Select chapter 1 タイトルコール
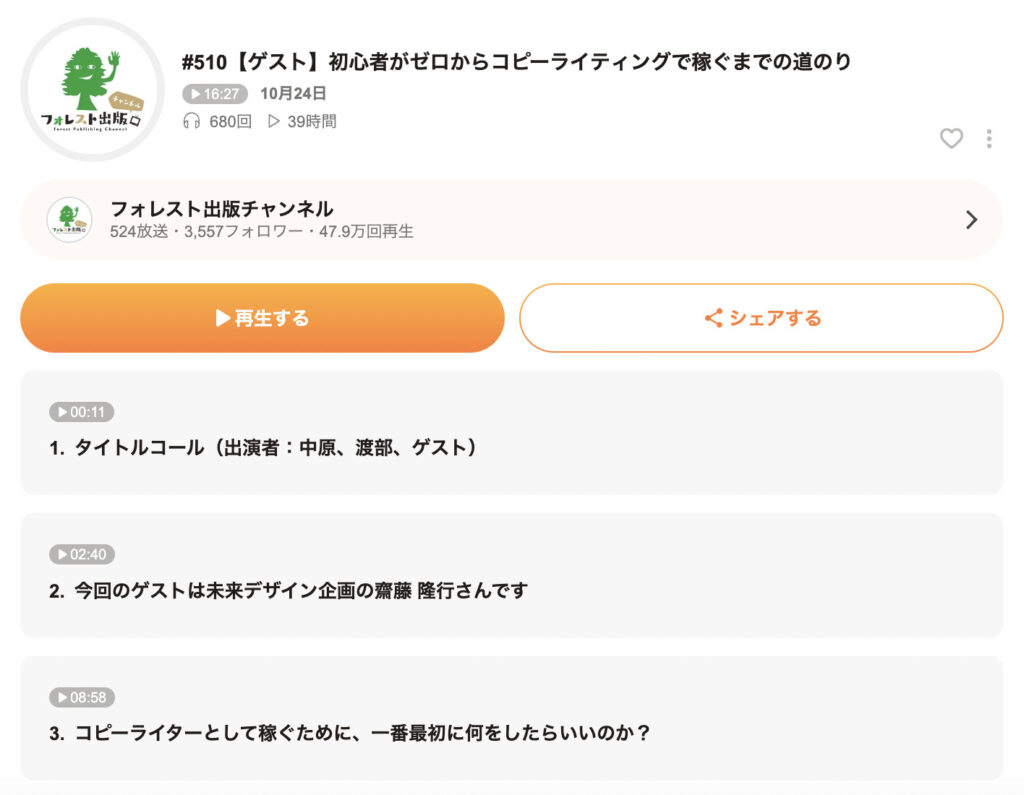 click(511, 432)
